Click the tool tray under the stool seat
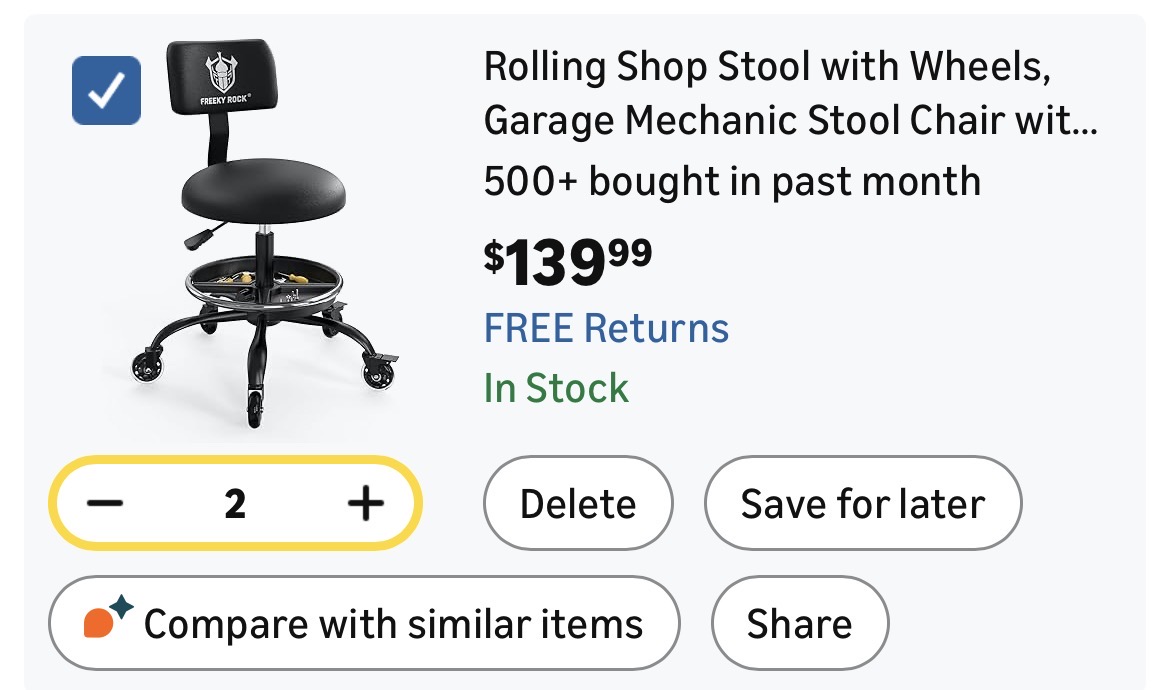 pos(264,281)
